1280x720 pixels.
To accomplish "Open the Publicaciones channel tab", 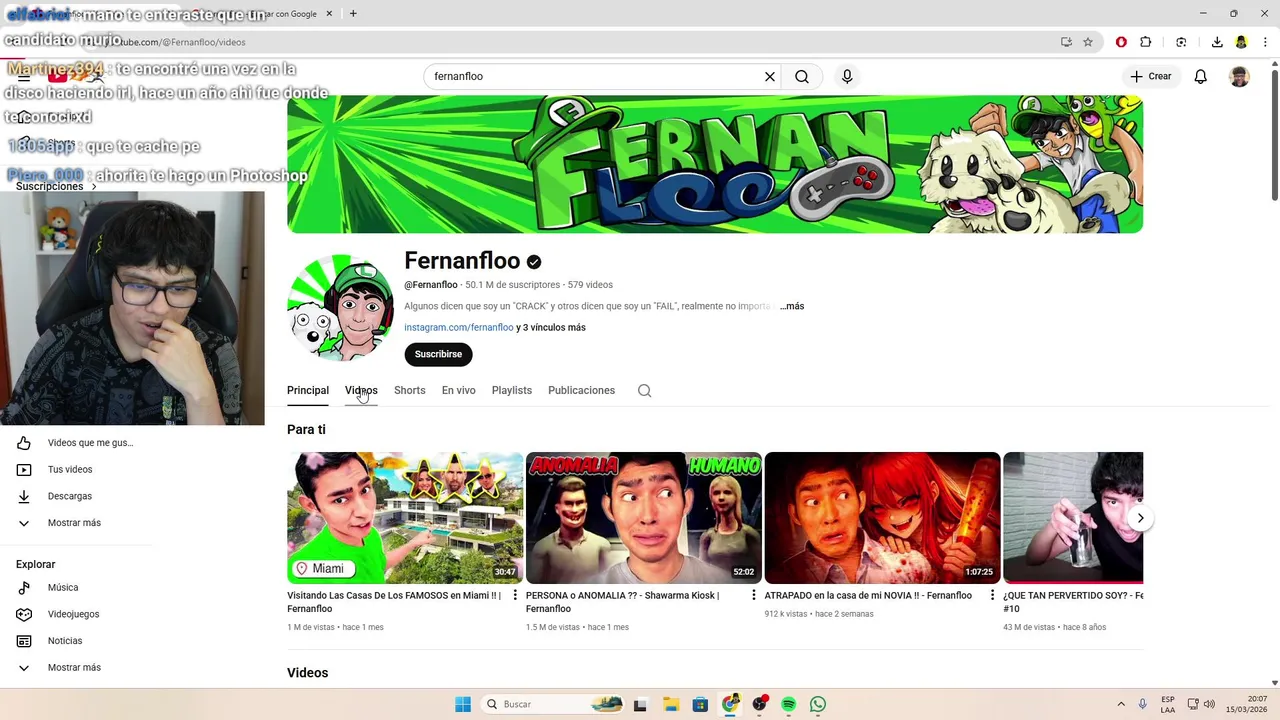I will click(x=581, y=391).
